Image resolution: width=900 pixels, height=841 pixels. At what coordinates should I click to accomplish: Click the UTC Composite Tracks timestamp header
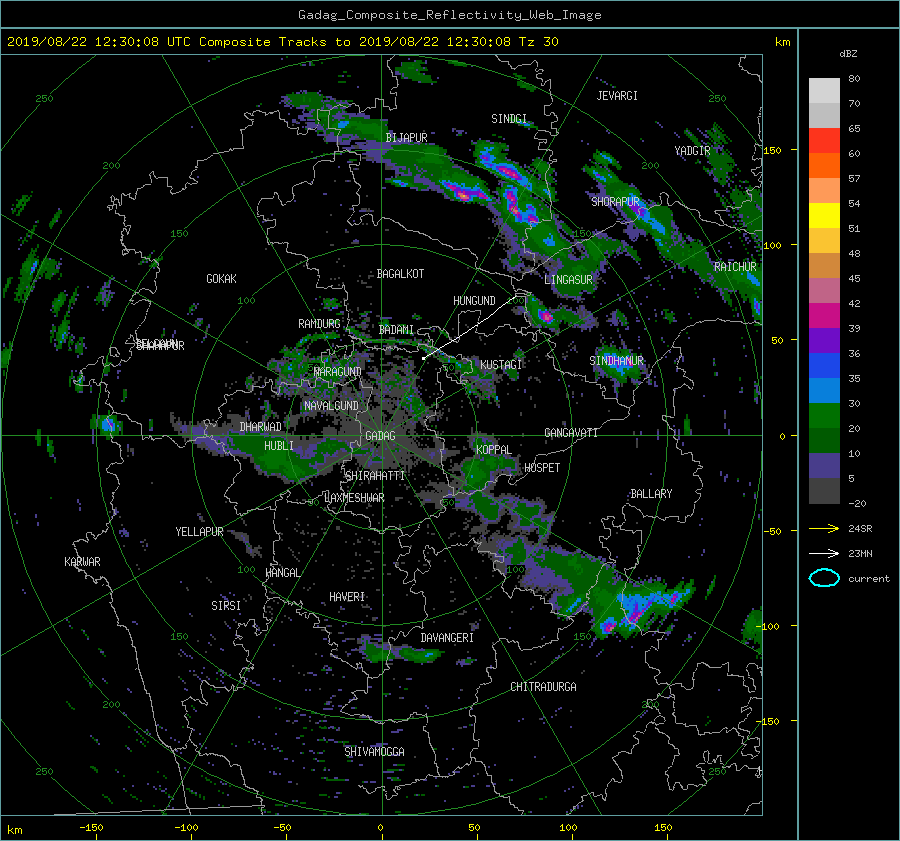[x=282, y=42]
